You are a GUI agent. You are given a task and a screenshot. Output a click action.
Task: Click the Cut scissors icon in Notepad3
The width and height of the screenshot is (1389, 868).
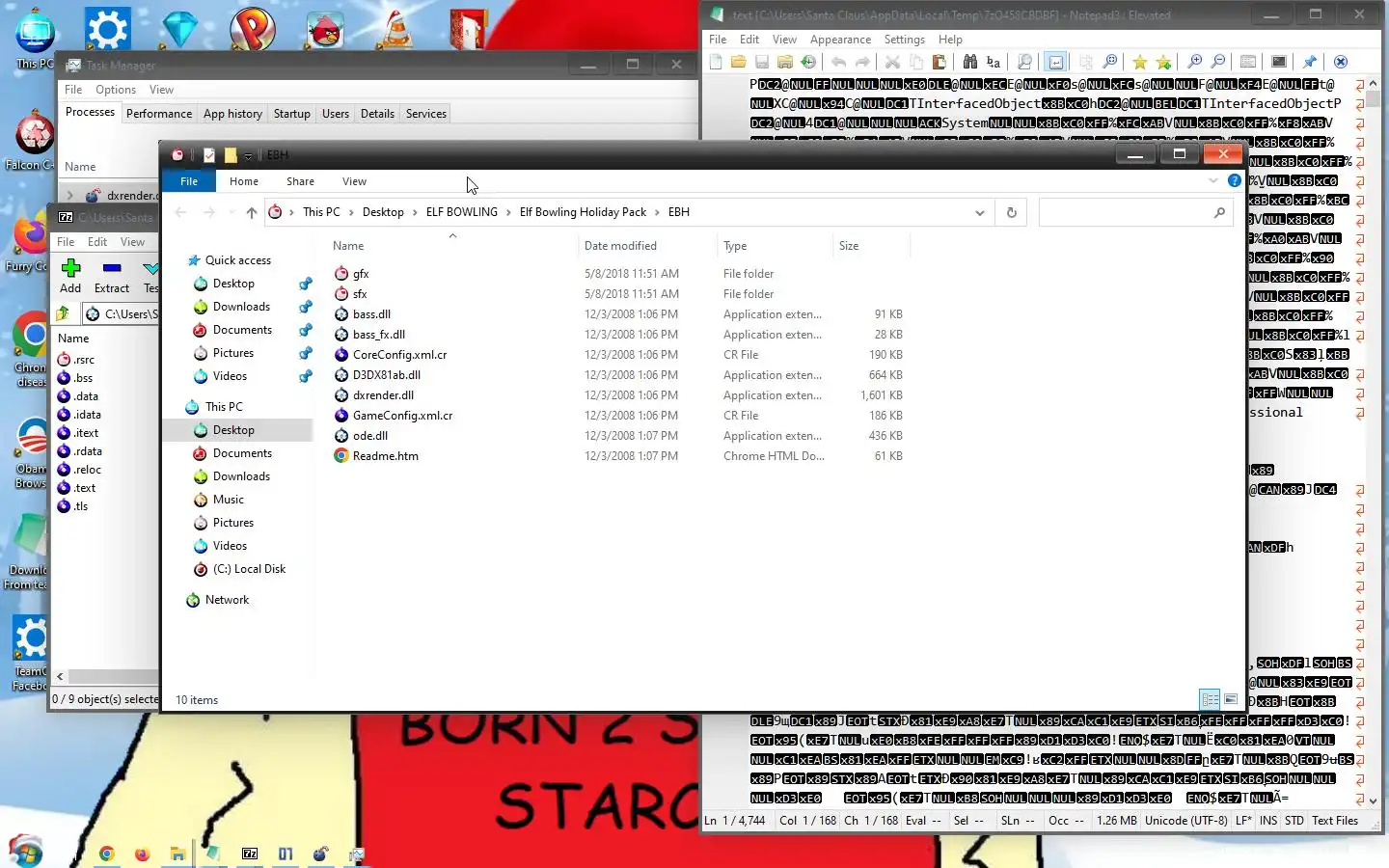coord(893,62)
